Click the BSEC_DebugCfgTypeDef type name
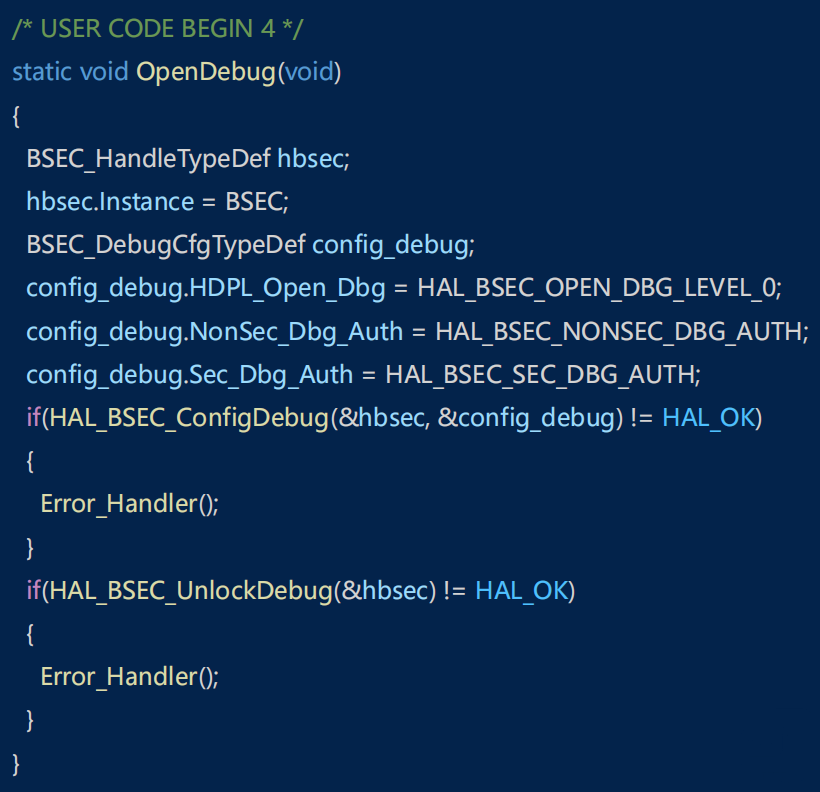Viewport: 820px width, 792px height. [166, 245]
